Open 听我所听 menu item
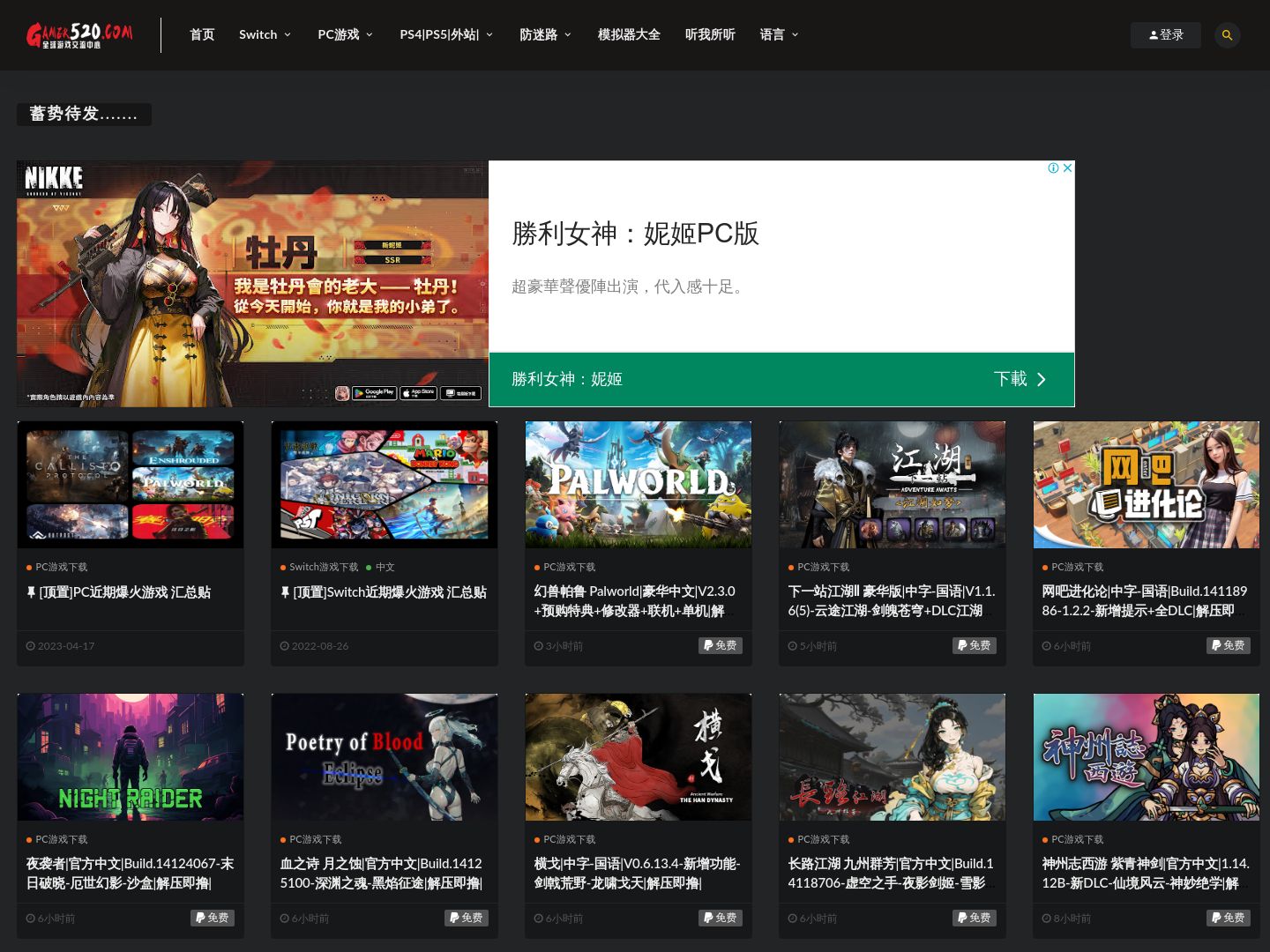Viewport: 1270px width, 952px height. tap(710, 35)
